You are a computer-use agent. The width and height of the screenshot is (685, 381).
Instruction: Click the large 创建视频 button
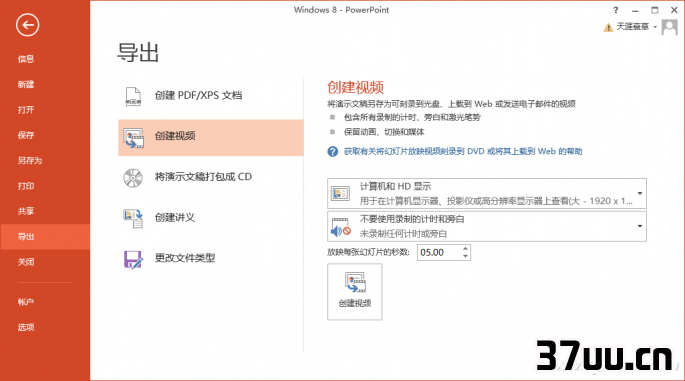[355, 291]
